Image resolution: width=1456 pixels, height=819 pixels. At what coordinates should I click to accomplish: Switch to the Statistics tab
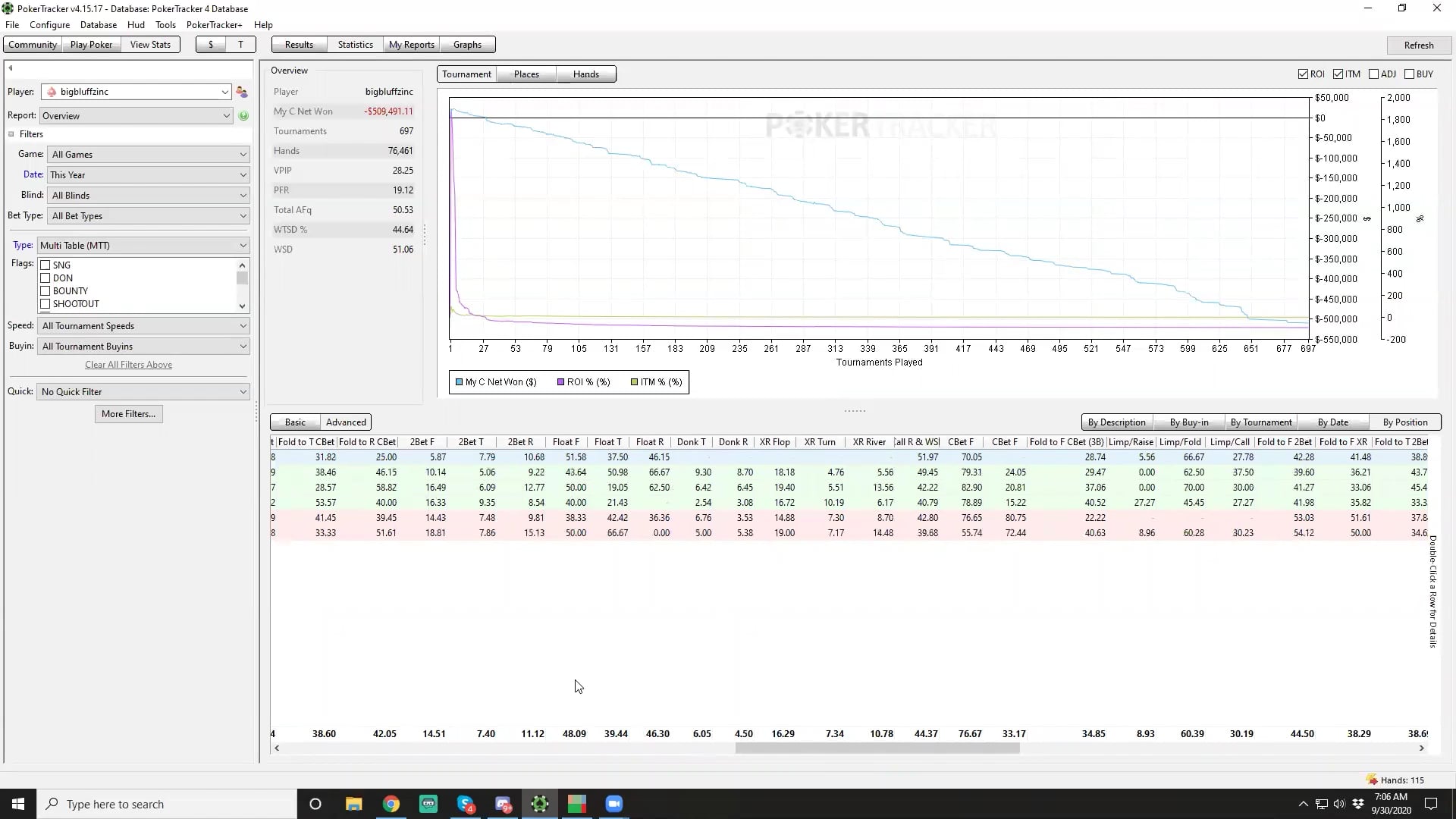click(x=354, y=44)
